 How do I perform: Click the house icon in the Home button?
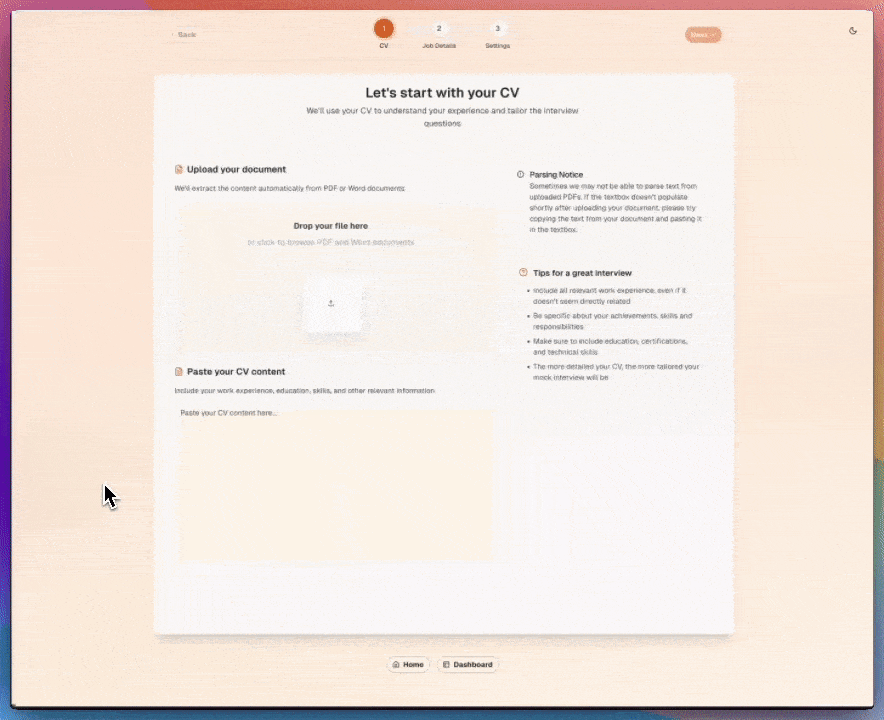coord(396,664)
